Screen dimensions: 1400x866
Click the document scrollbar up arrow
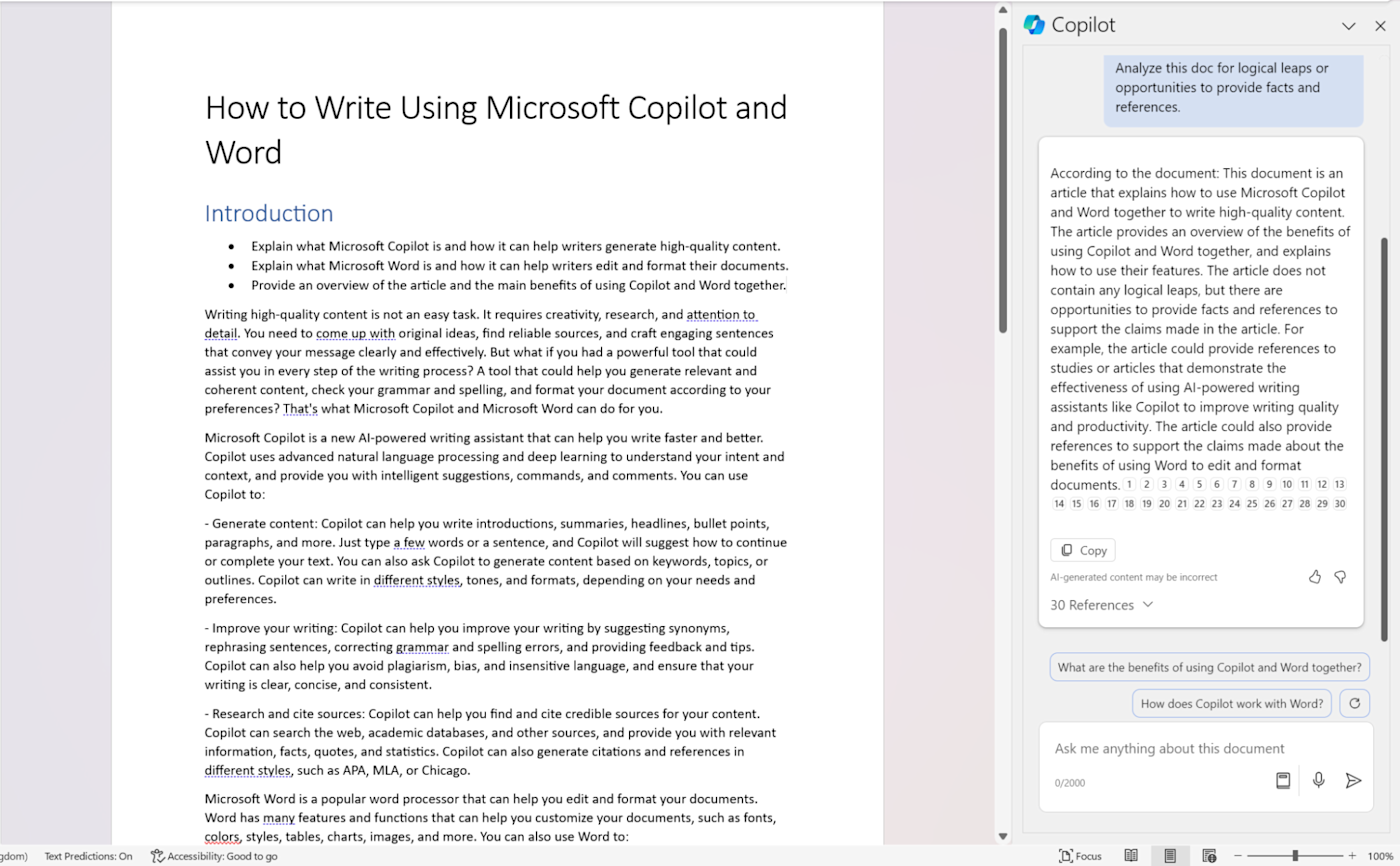(x=1003, y=11)
